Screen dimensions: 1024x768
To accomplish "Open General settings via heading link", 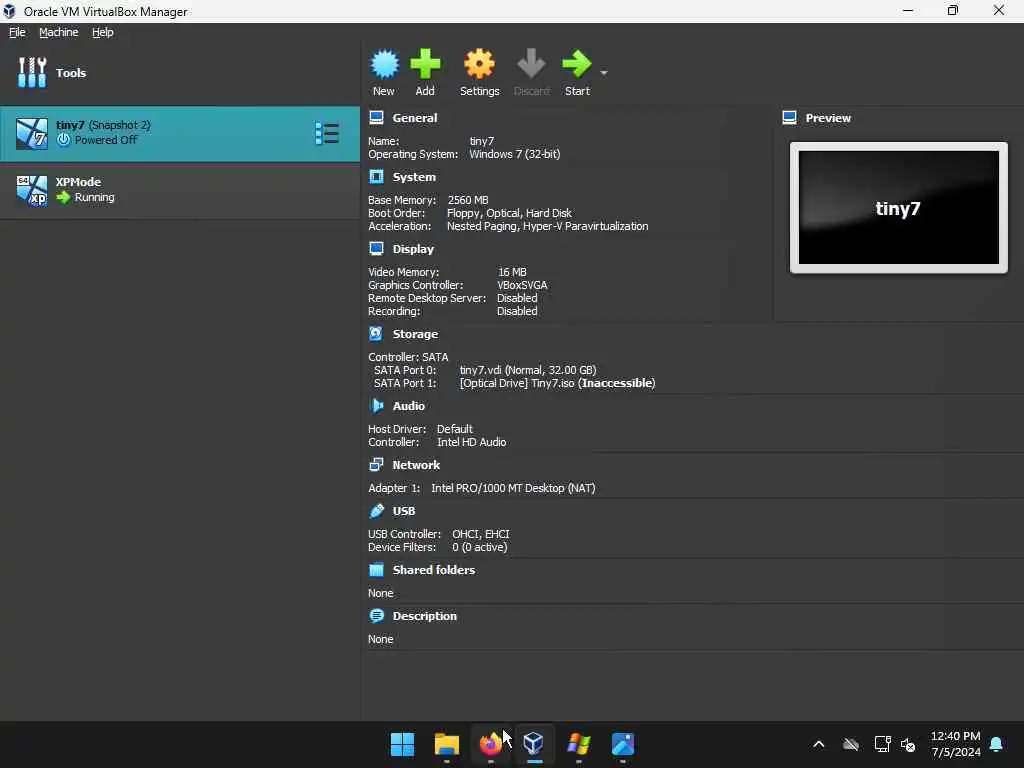I will coord(415,118).
